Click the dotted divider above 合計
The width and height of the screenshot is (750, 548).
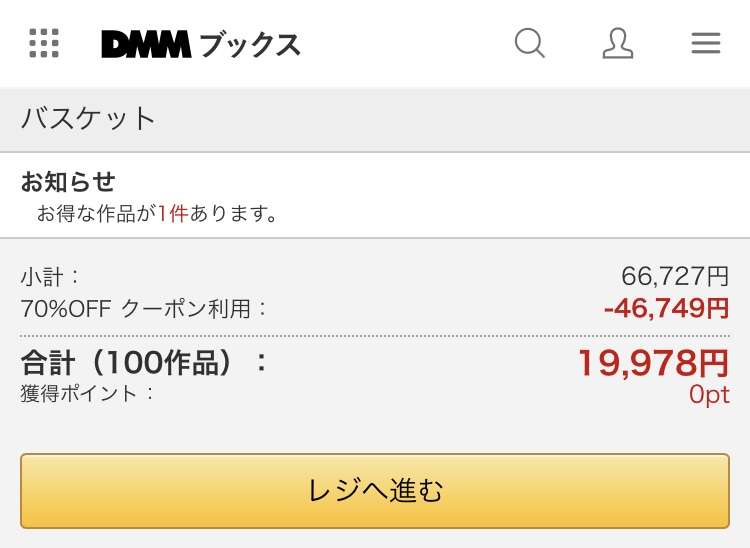[375, 336]
